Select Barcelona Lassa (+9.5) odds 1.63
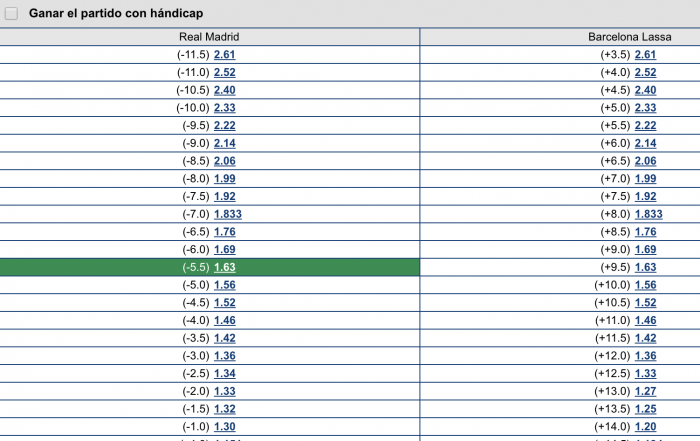This screenshot has width=700, height=441. tap(646, 267)
